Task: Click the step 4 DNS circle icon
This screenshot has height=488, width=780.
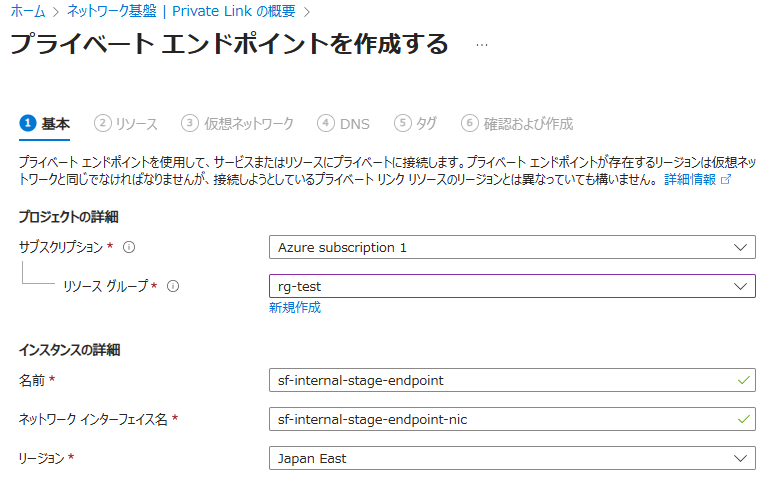Action: tap(326, 123)
